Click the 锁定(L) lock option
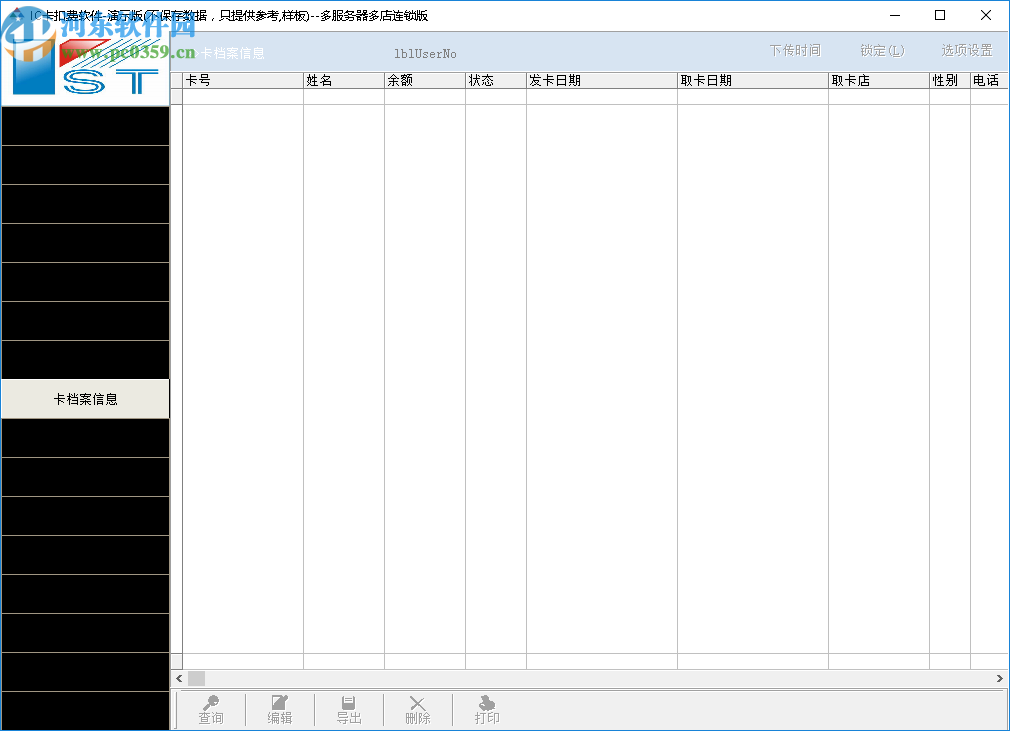 click(881, 49)
